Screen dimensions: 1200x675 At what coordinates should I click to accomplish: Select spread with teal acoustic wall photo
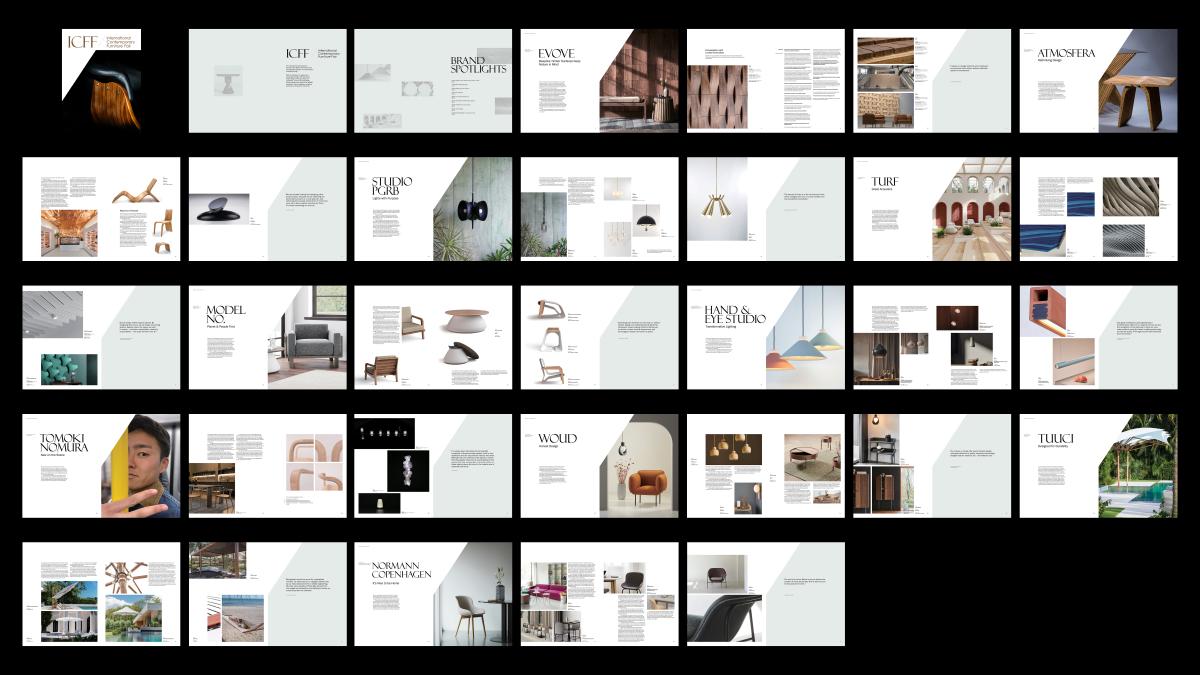coord(101,337)
